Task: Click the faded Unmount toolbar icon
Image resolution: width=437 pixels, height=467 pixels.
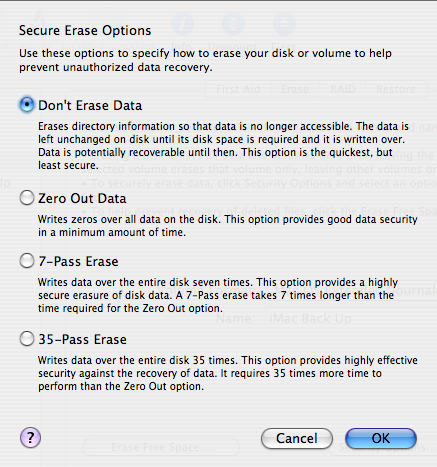Action: [x=233, y=24]
